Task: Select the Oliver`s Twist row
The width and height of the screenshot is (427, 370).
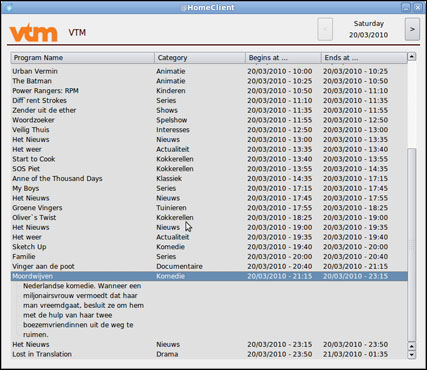Action: click(x=209, y=217)
